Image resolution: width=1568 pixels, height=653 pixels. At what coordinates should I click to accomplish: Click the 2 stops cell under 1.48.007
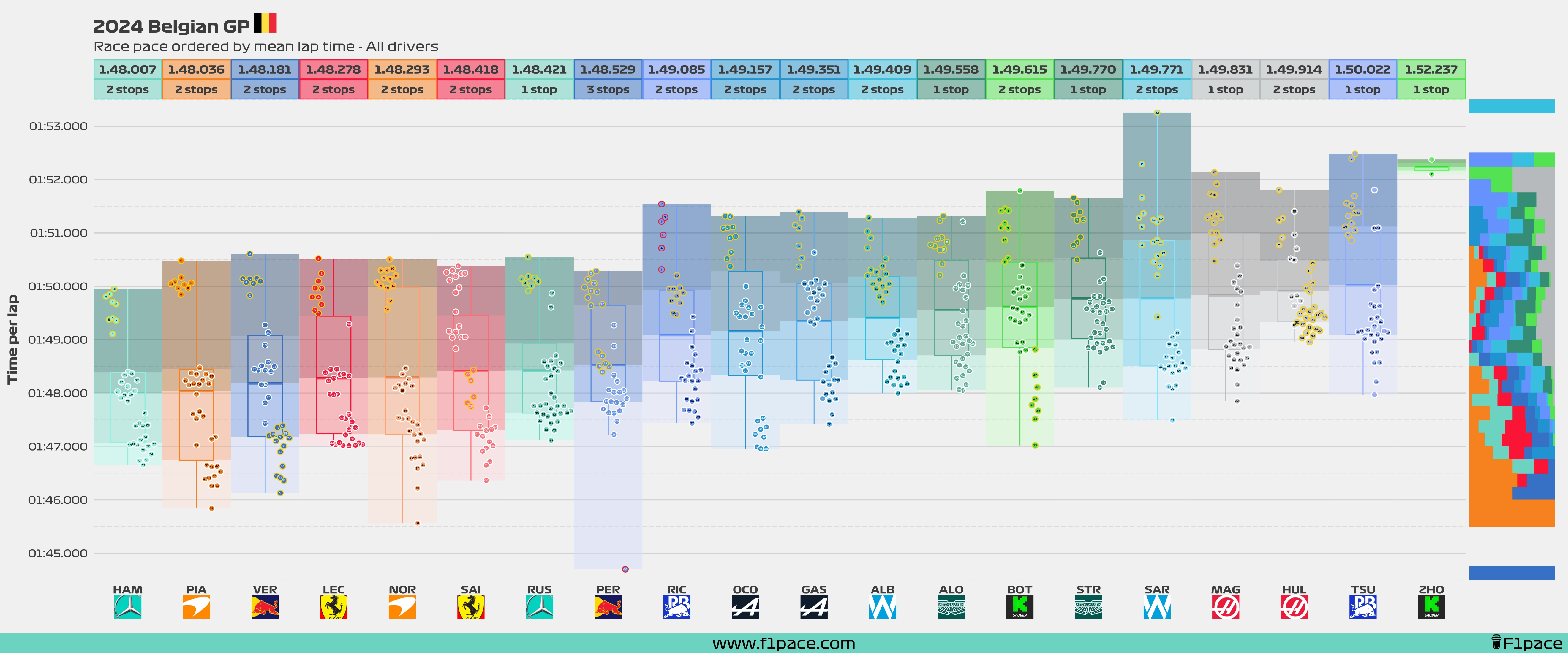point(128,89)
